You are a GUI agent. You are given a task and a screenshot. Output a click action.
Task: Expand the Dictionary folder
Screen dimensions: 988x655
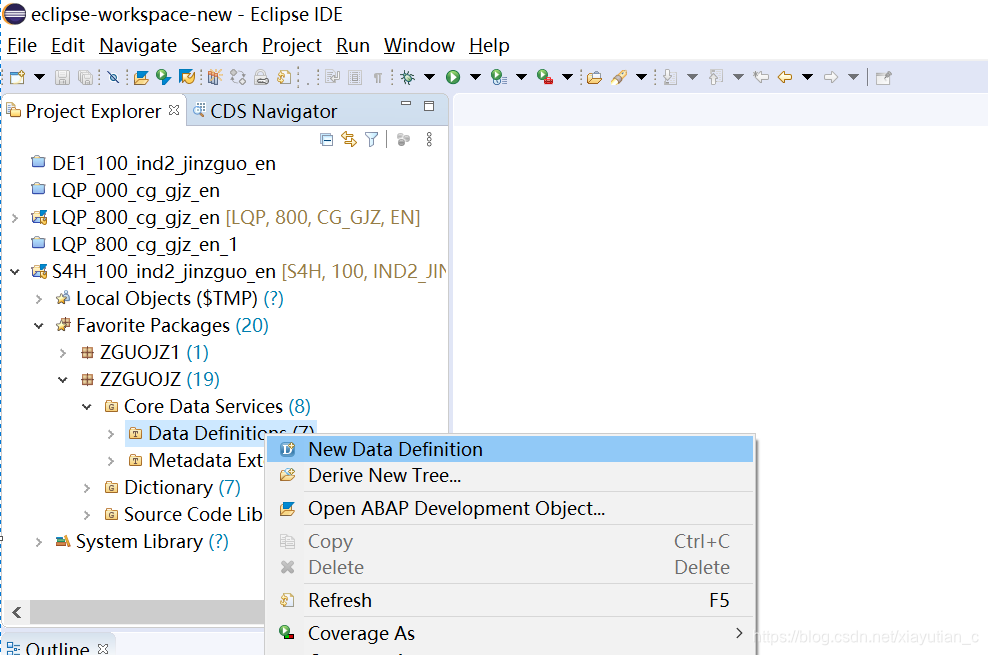(x=87, y=488)
